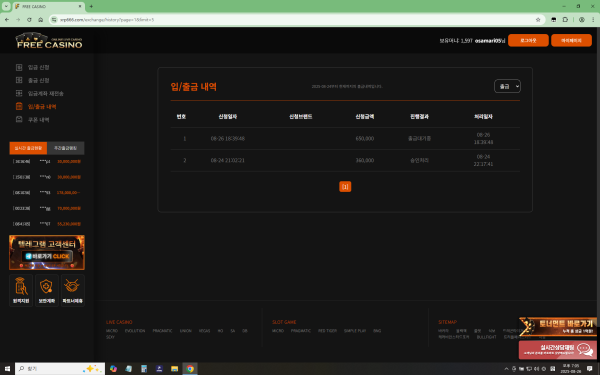
Task: Click the 토너먼트 바로가기 banner
Action: pos(558,327)
